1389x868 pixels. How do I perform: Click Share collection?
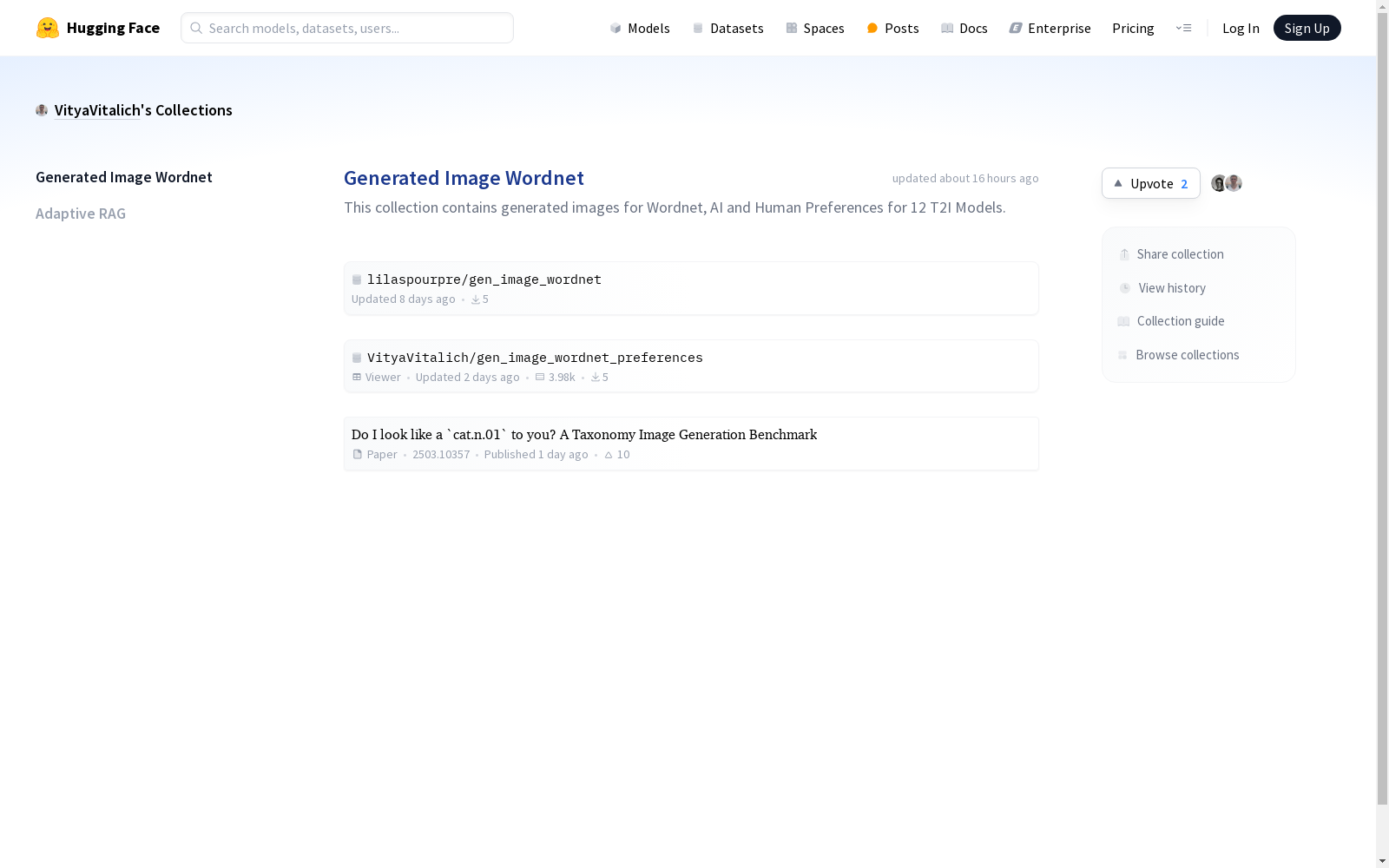(x=1171, y=254)
